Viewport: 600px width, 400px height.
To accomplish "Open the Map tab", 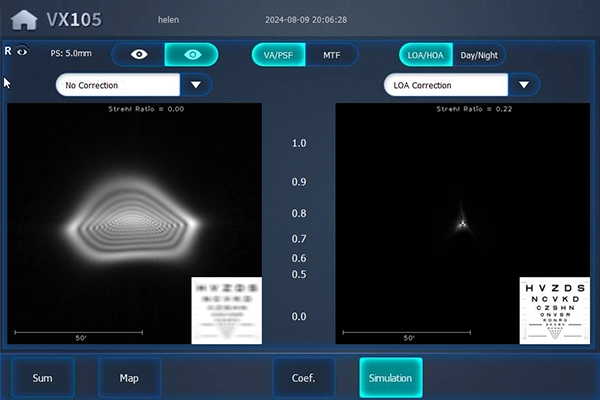I will (x=129, y=378).
